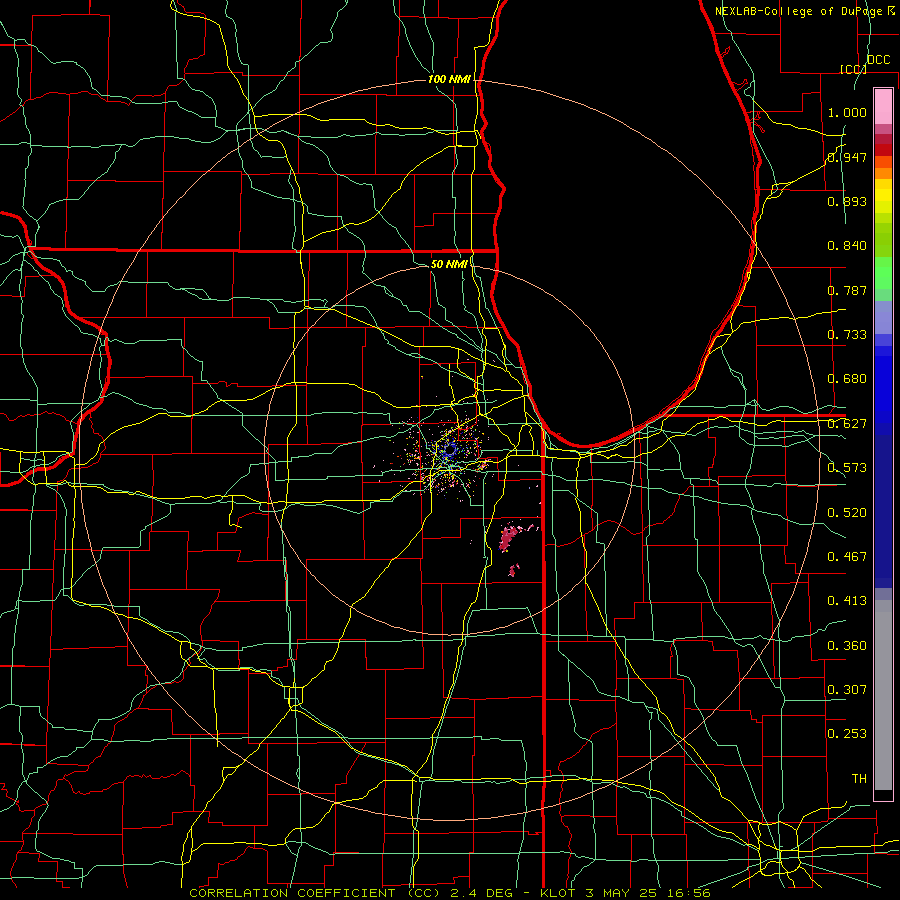Click the 1.000 scale value
The width and height of the screenshot is (900, 900).
[847, 112]
